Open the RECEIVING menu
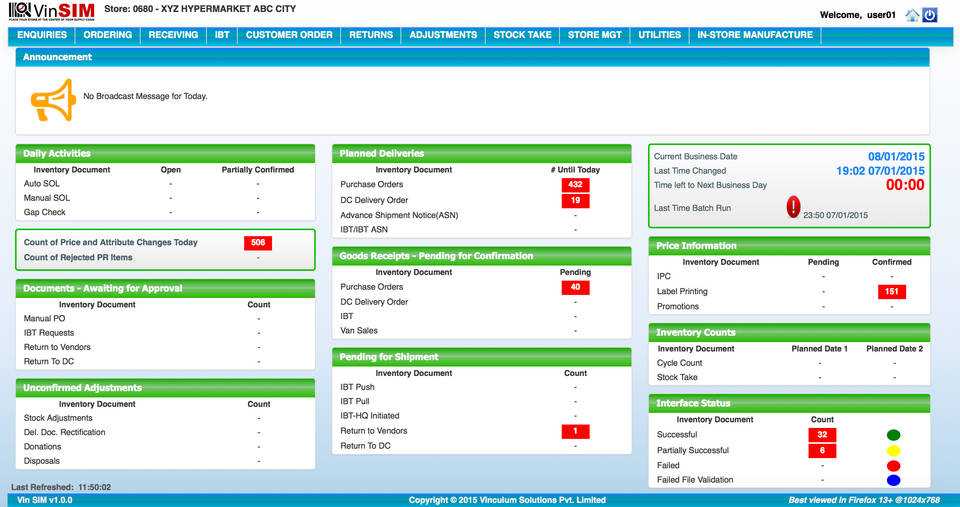Screen dimensions: 960x507 click(x=173, y=35)
